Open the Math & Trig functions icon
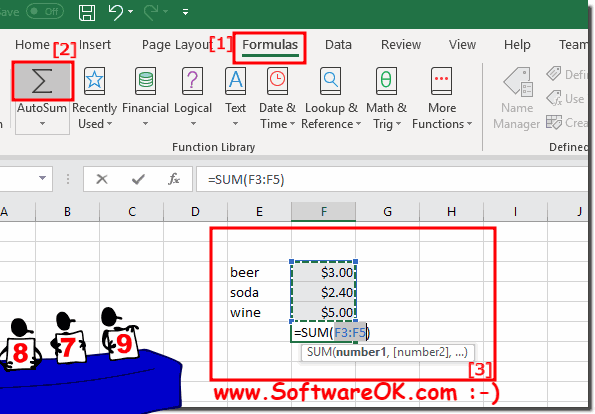Screen dimensions: 595x414 click(x=386, y=81)
